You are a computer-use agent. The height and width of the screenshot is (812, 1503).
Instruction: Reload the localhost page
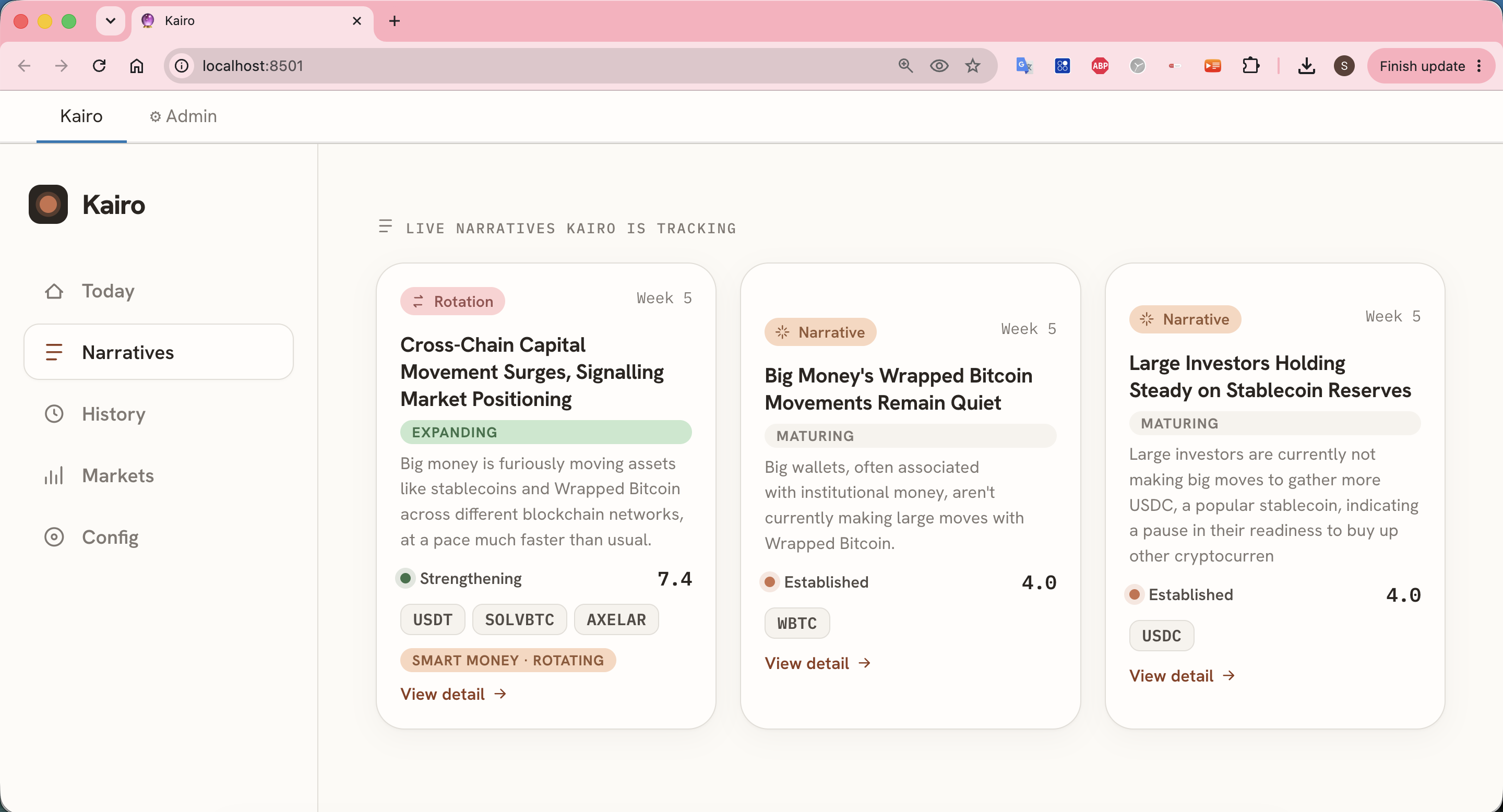point(99,65)
